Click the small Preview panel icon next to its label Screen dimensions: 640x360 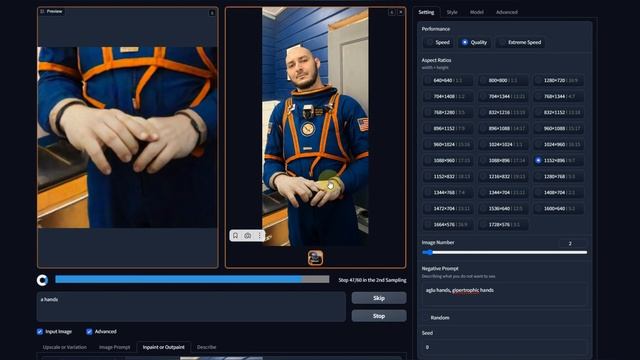coord(42,11)
